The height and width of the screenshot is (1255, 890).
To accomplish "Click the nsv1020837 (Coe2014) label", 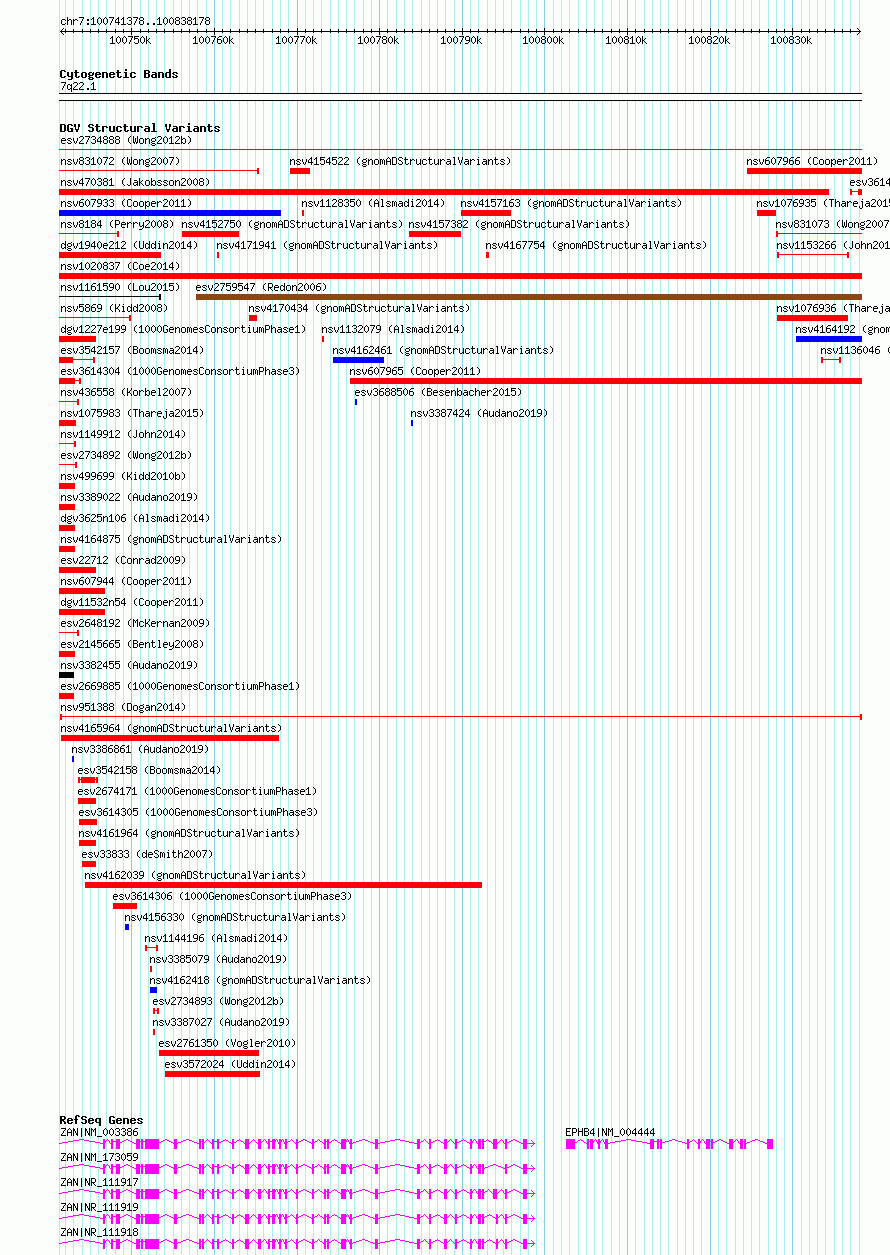I will point(120,267).
